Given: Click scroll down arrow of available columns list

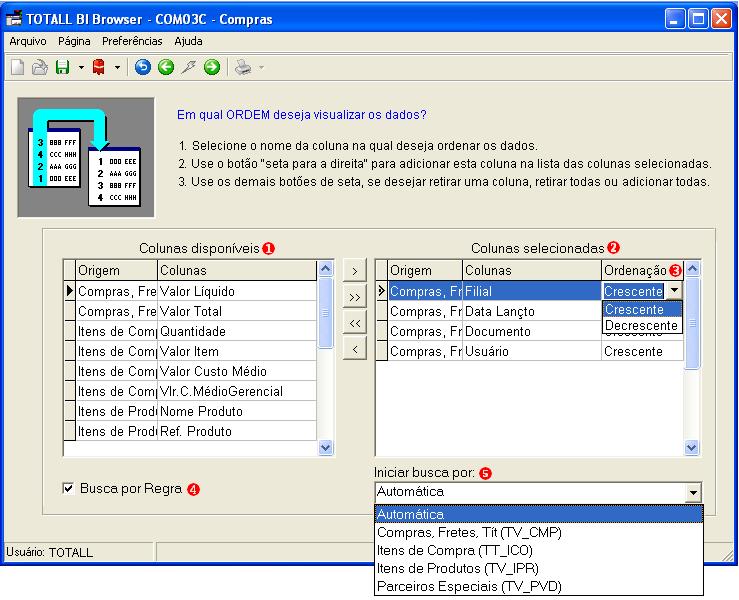Looking at the screenshot, I should (326, 447).
